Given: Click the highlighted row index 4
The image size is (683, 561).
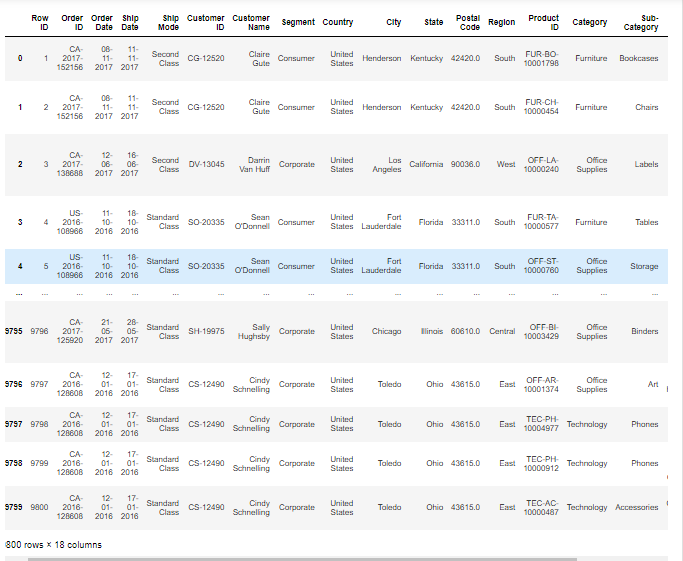Looking at the screenshot, I should 20,266.
